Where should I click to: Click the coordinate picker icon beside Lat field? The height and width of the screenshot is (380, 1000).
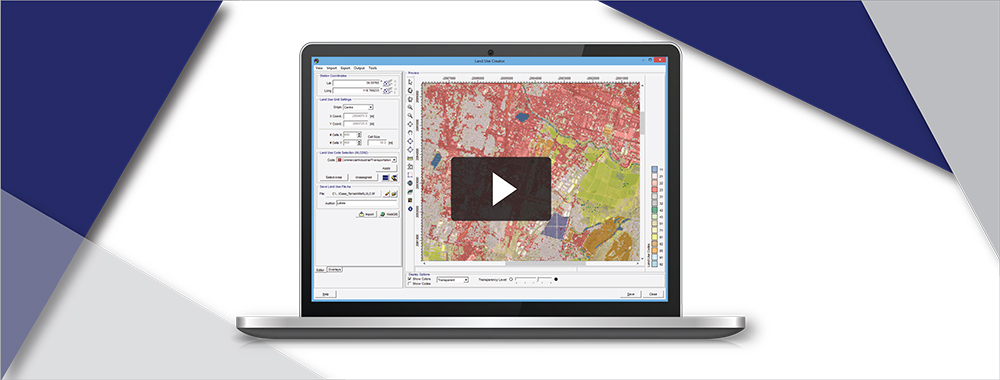[x=387, y=82]
